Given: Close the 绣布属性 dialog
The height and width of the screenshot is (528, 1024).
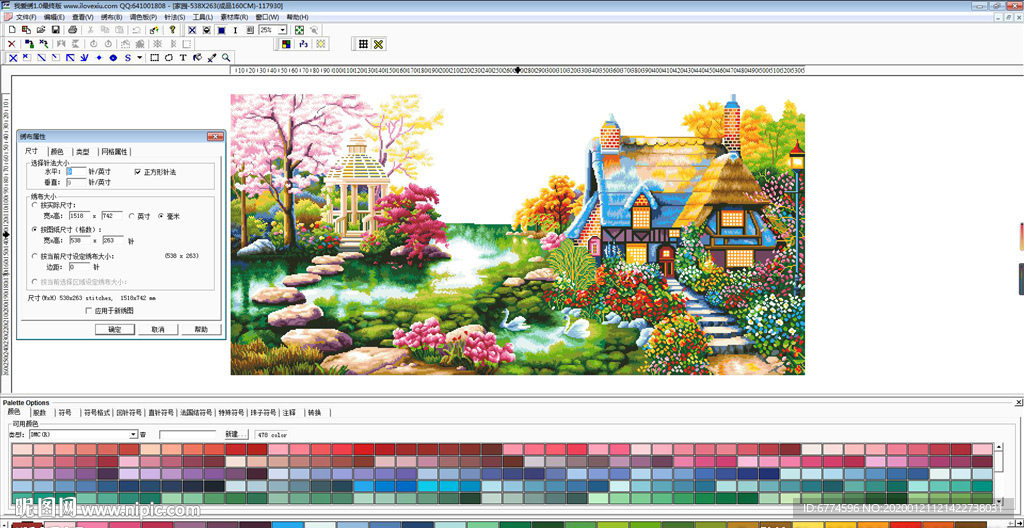Looking at the screenshot, I should [215, 137].
